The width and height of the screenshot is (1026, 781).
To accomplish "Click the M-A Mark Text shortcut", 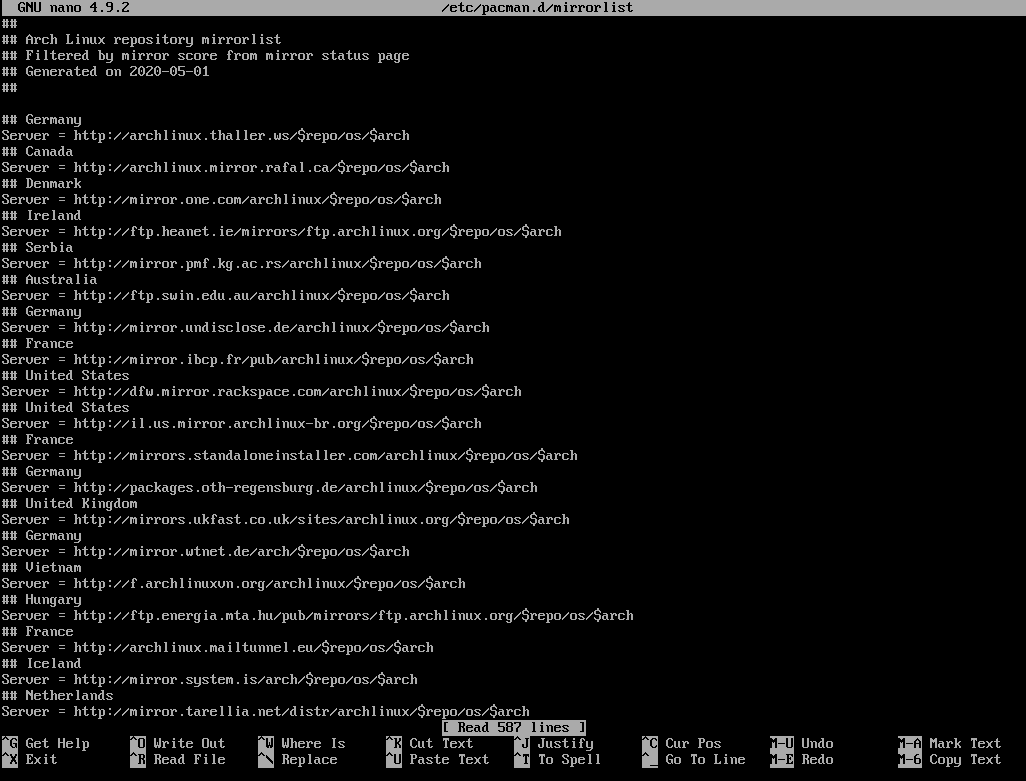I will coord(950,744).
